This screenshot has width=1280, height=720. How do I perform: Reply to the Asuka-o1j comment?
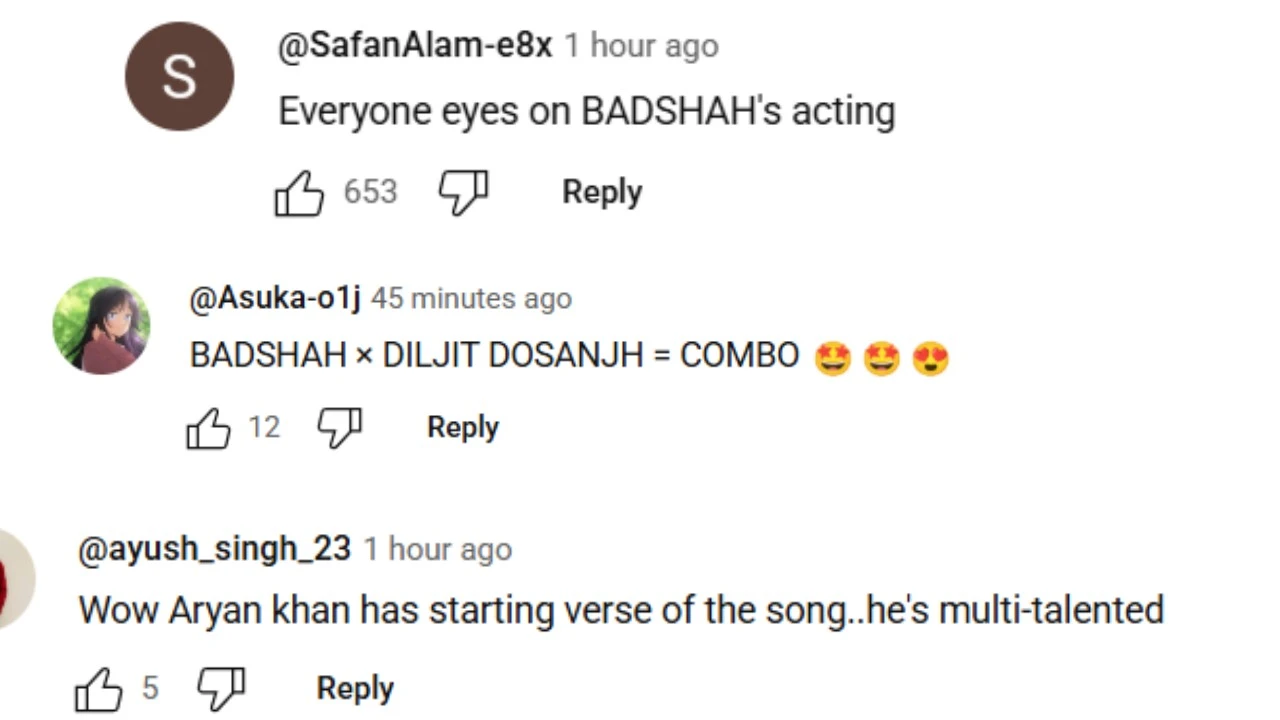463,428
